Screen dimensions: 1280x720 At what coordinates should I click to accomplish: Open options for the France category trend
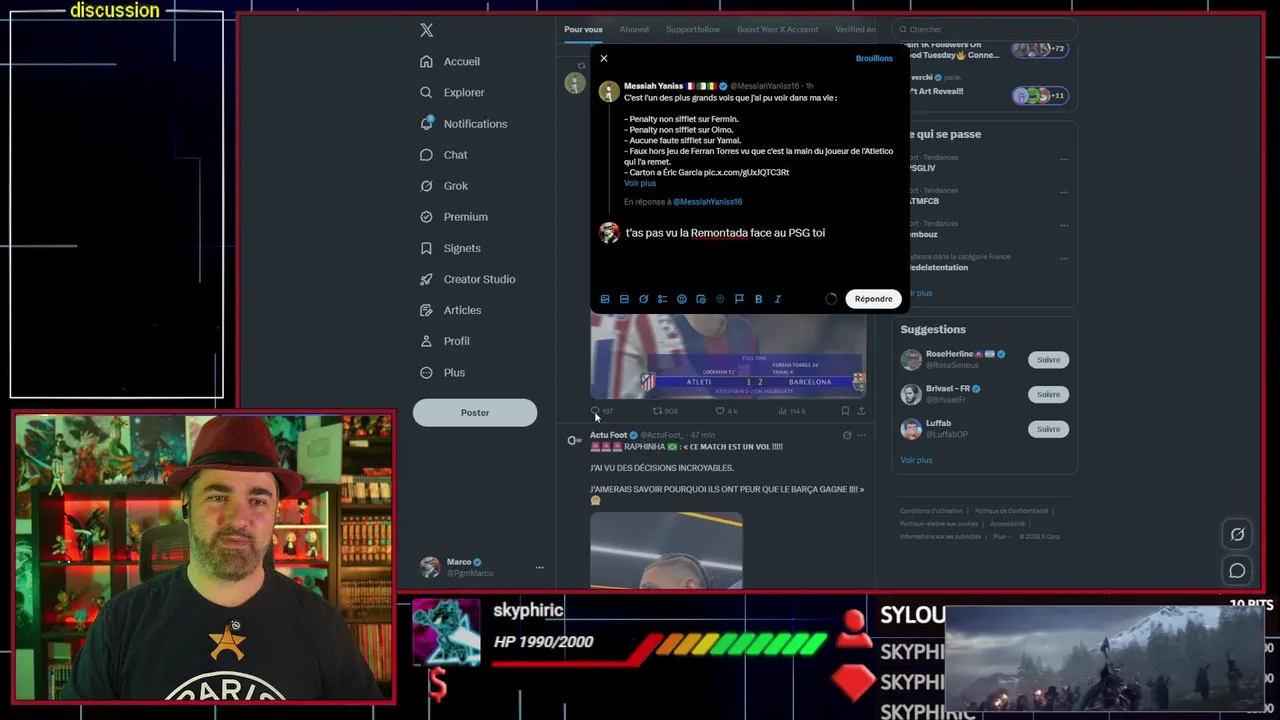pos(1064,258)
